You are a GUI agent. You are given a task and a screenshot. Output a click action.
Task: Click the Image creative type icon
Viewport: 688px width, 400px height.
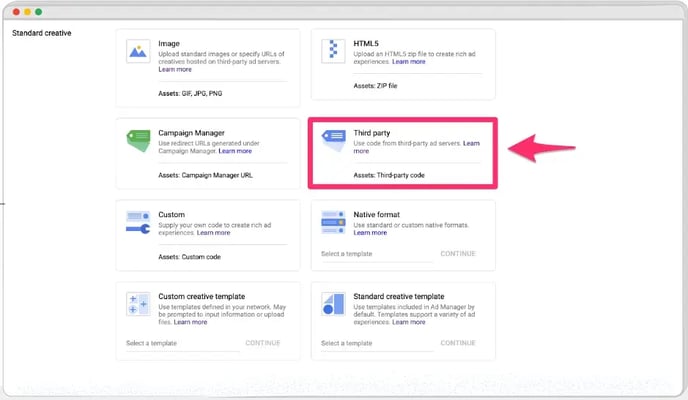pyautogui.click(x=138, y=52)
